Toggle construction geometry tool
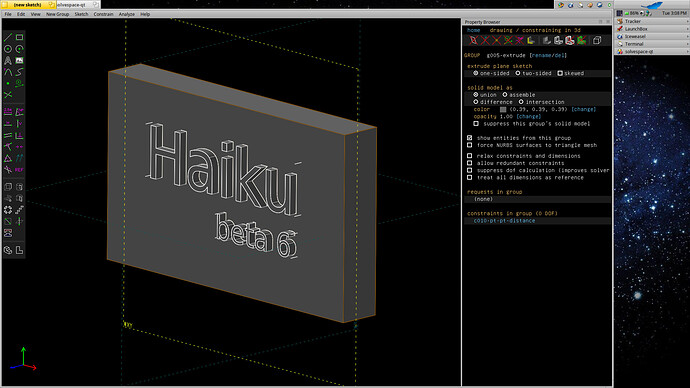 tap(19, 83)
